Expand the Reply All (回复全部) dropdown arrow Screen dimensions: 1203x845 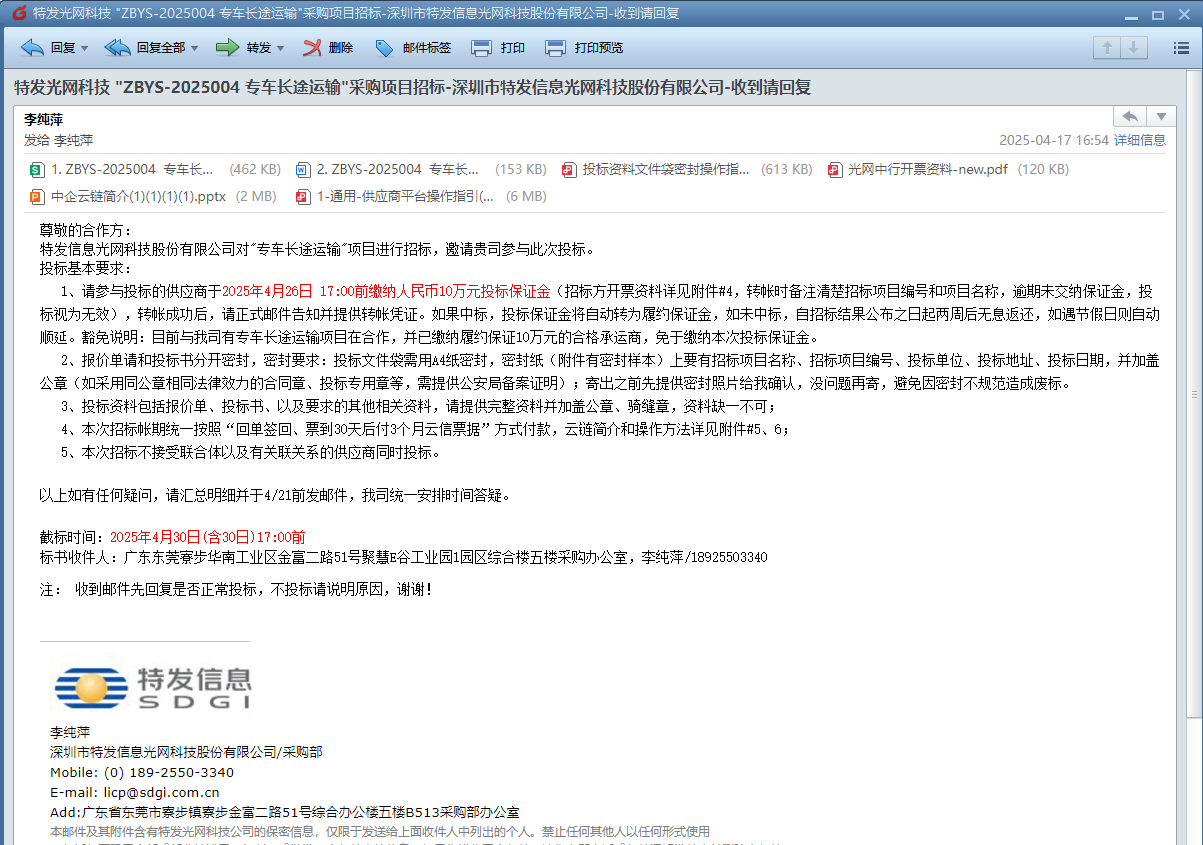(194, 48)
